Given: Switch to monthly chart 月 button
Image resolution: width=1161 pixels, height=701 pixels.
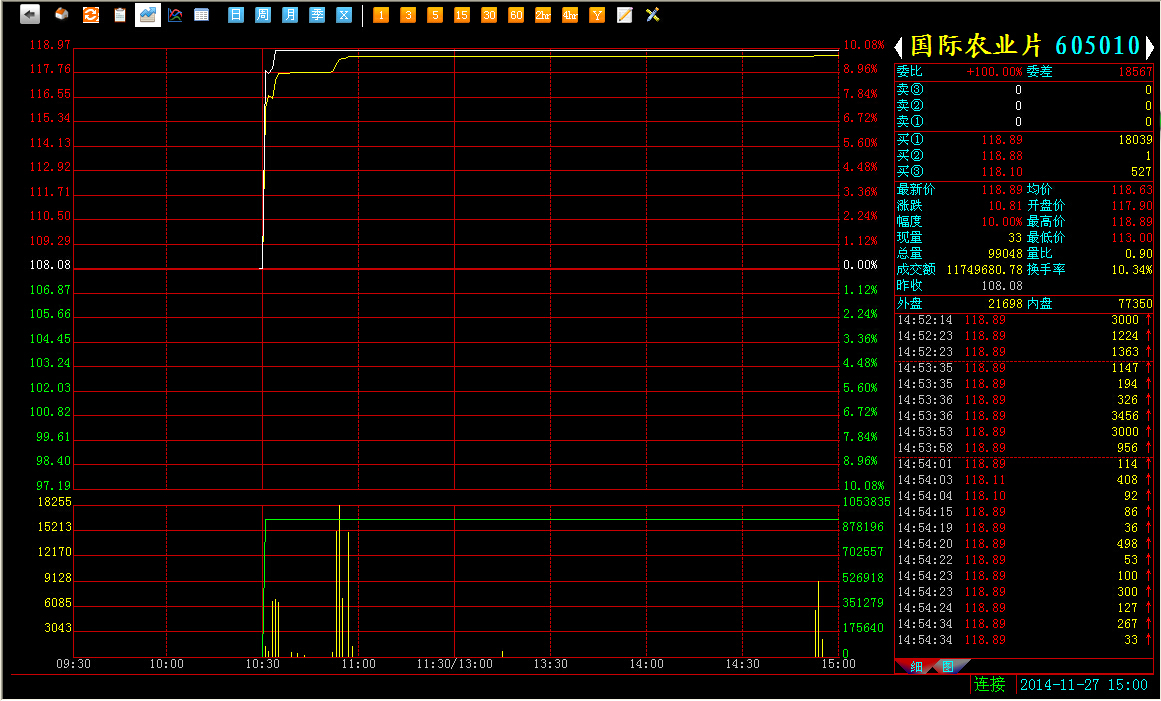Looking at the screenshot, I should [290, 15].
